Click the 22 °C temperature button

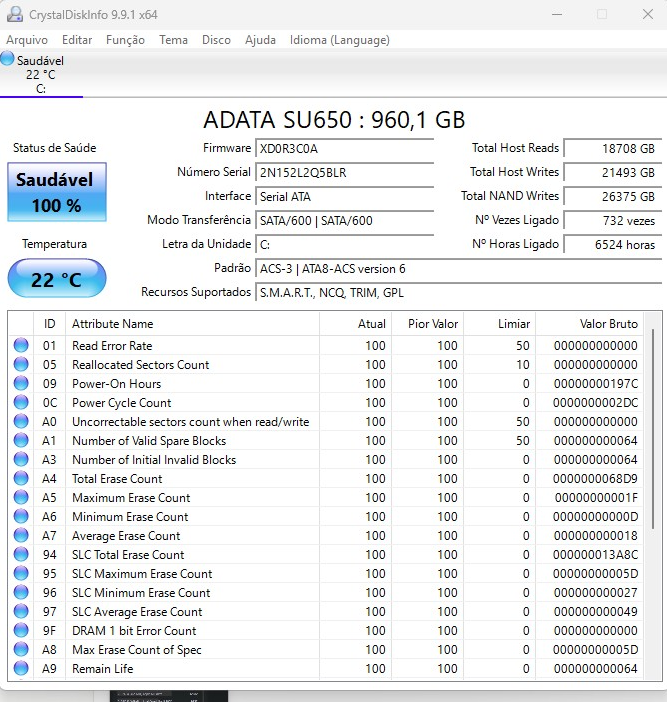[x=57, y=278]
